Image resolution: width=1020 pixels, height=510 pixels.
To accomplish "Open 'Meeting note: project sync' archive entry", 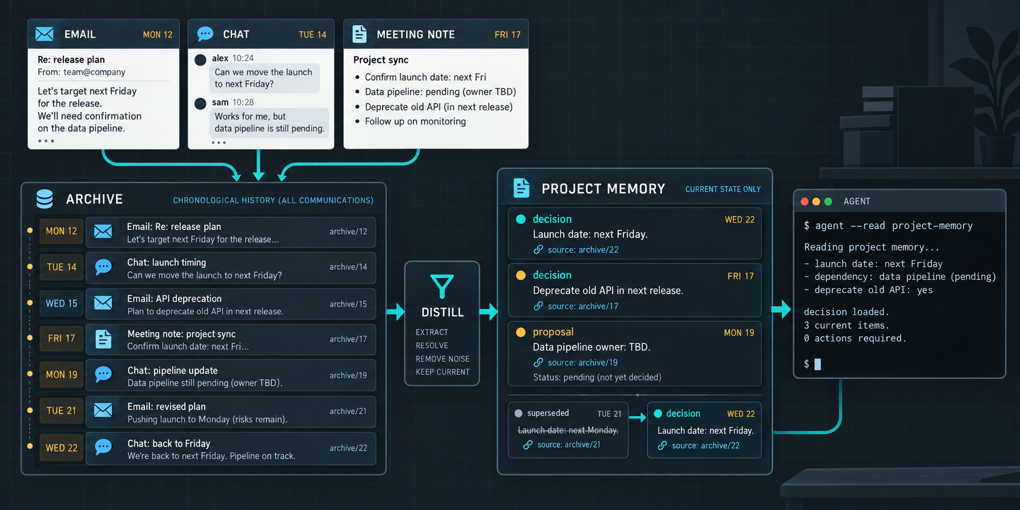I will point(231,340).
